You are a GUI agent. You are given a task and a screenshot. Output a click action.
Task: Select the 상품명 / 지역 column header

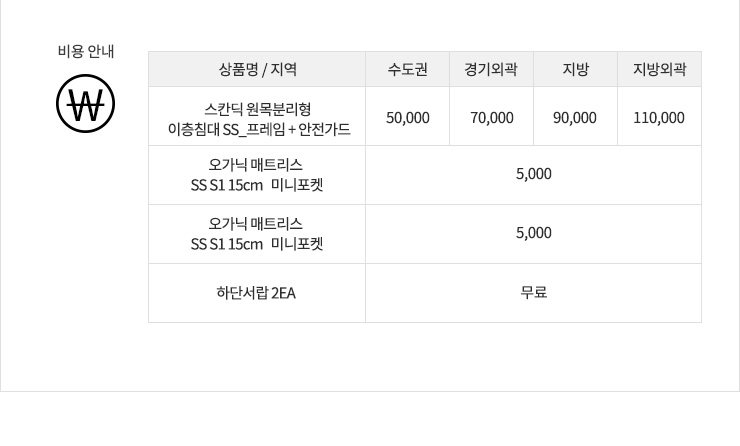click(257, 70)
